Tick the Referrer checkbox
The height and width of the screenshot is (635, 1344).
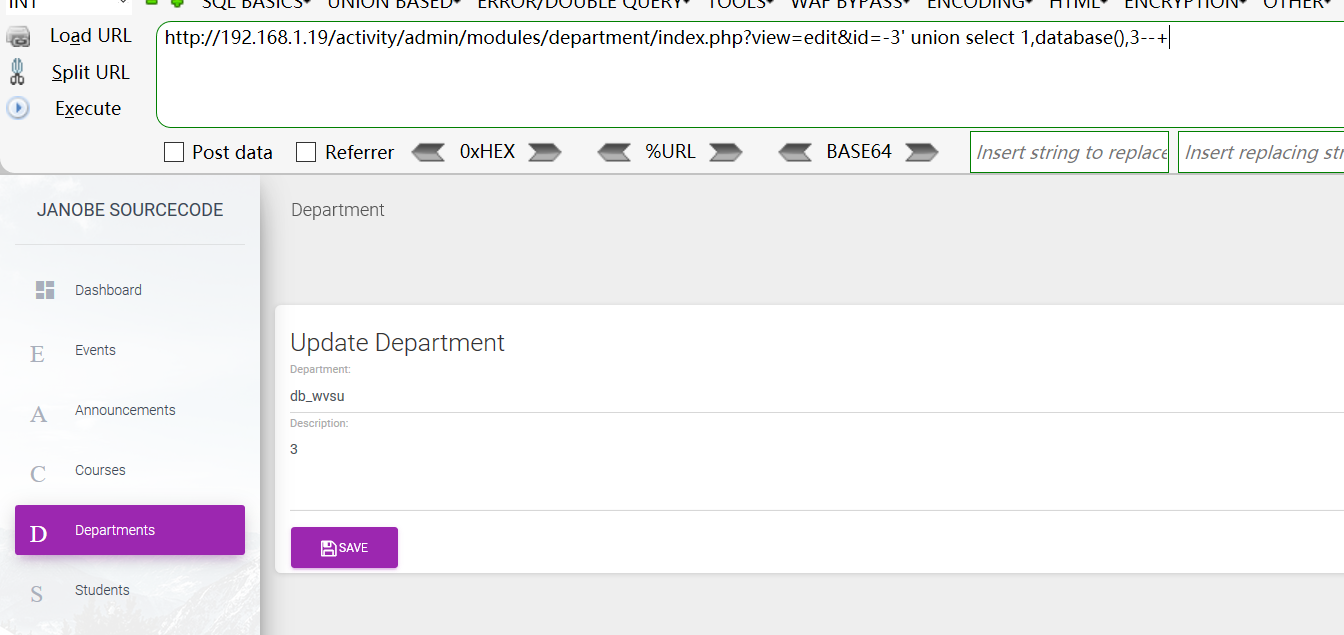[x=306, y=152]
